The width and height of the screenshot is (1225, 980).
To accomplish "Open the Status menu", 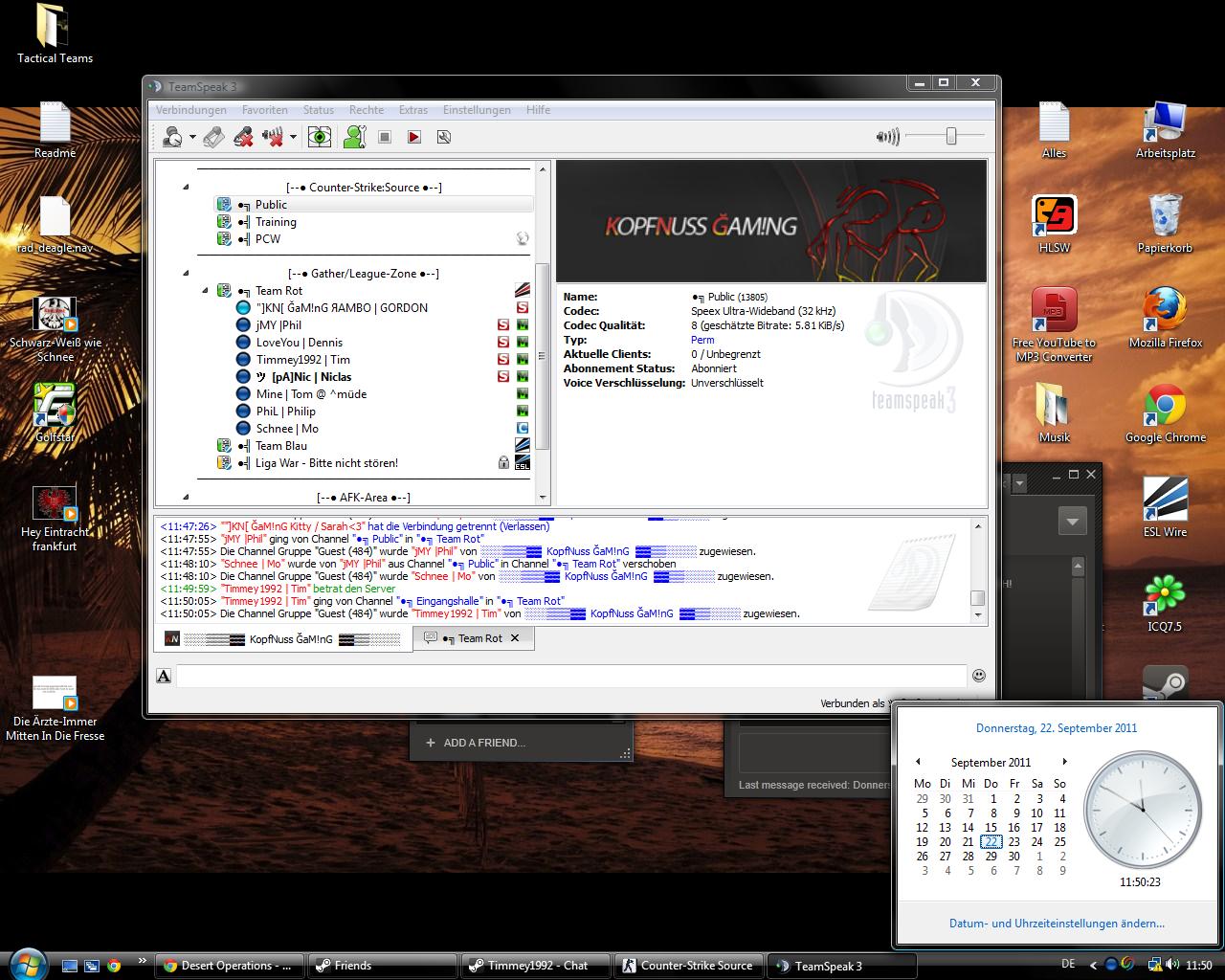I will [x=319, y=110].
